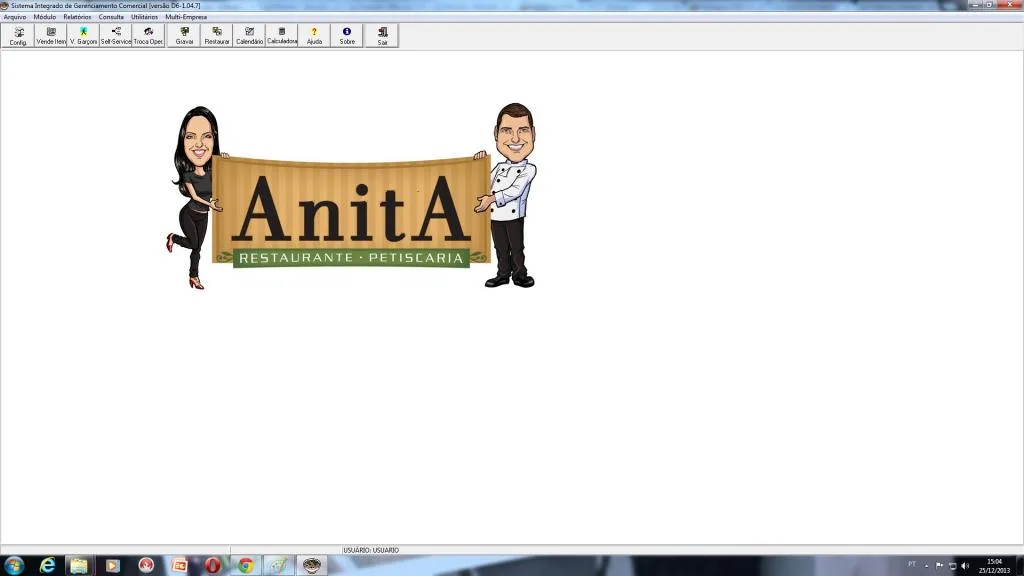Open Ajuda help with question mark

314,36
